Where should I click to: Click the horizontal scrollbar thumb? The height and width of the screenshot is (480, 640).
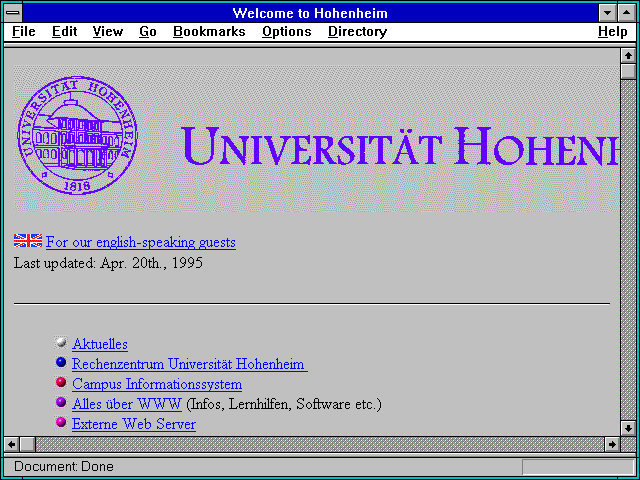click(x=27, y=444)
